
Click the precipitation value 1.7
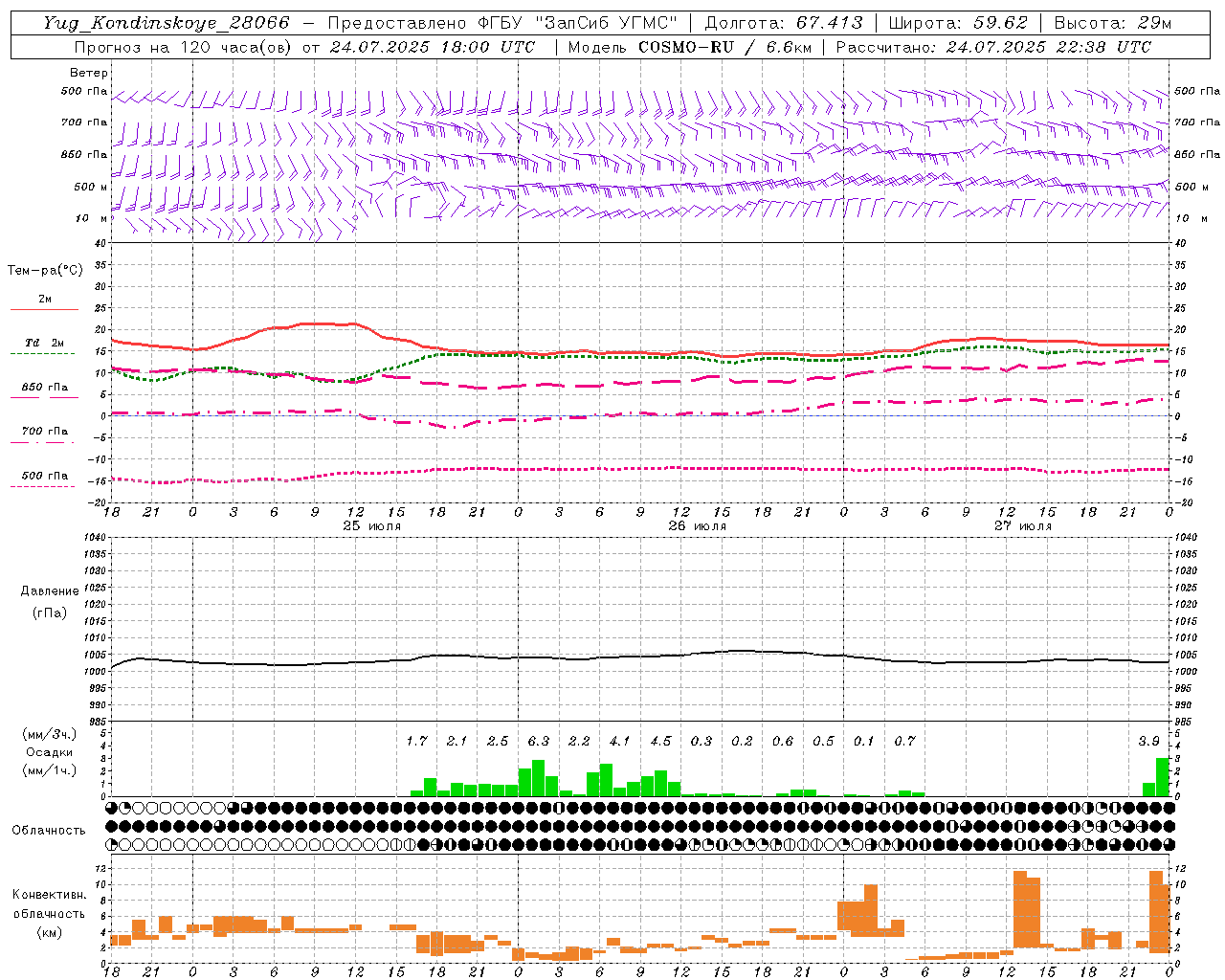click(416, 741)
